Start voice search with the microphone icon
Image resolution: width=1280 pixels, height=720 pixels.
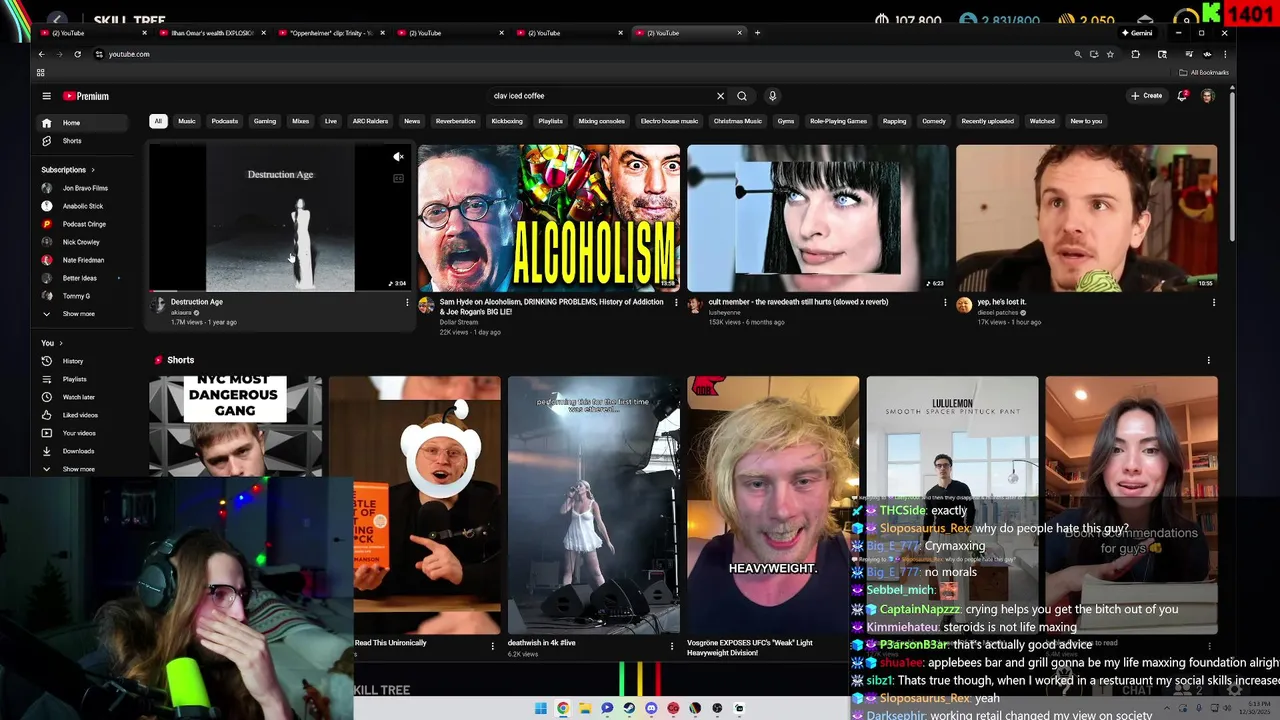point(772,96)
